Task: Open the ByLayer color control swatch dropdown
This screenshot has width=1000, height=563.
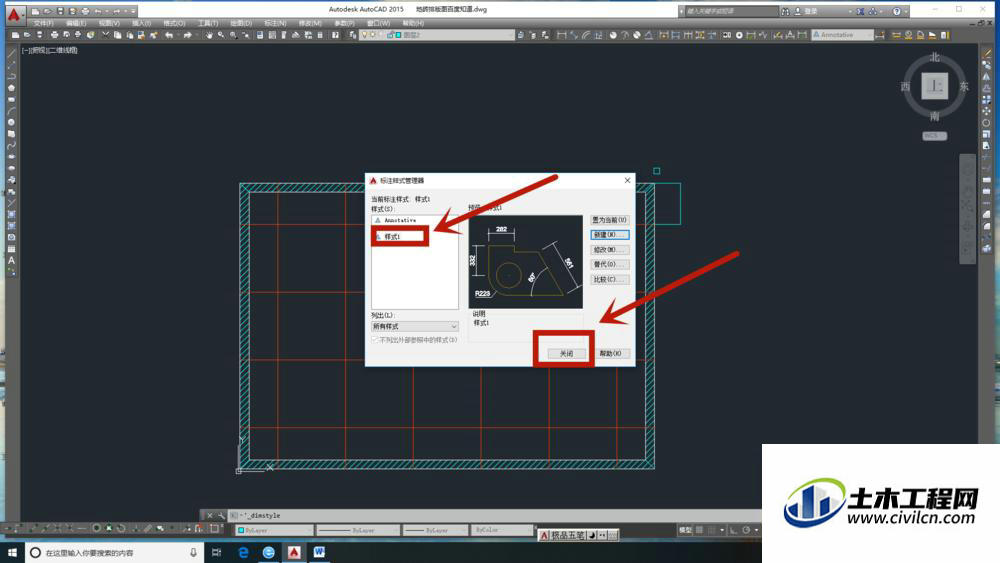Action: click(x=274, y=530)
